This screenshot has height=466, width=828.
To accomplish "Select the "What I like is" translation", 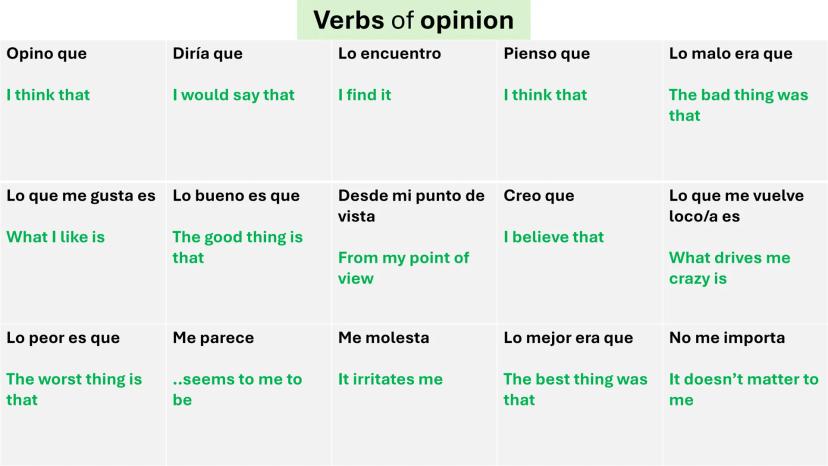I will (x=55, y=237).
